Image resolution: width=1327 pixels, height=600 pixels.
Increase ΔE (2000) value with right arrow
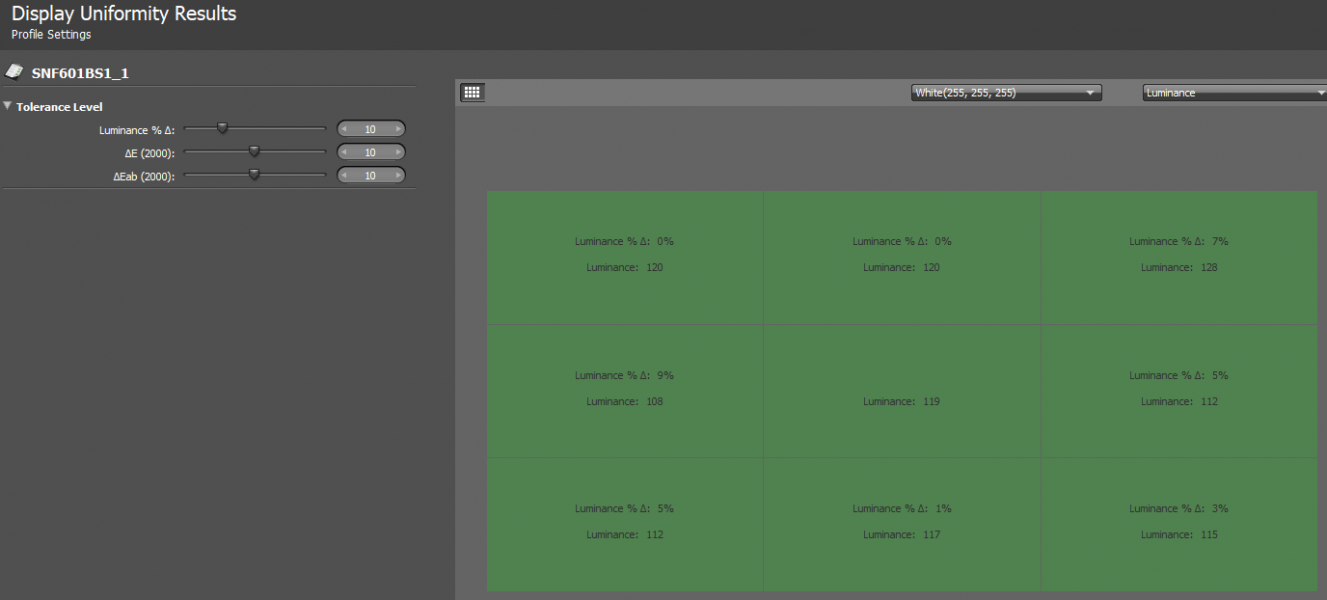pyautogui.click(x=398, y=153)
